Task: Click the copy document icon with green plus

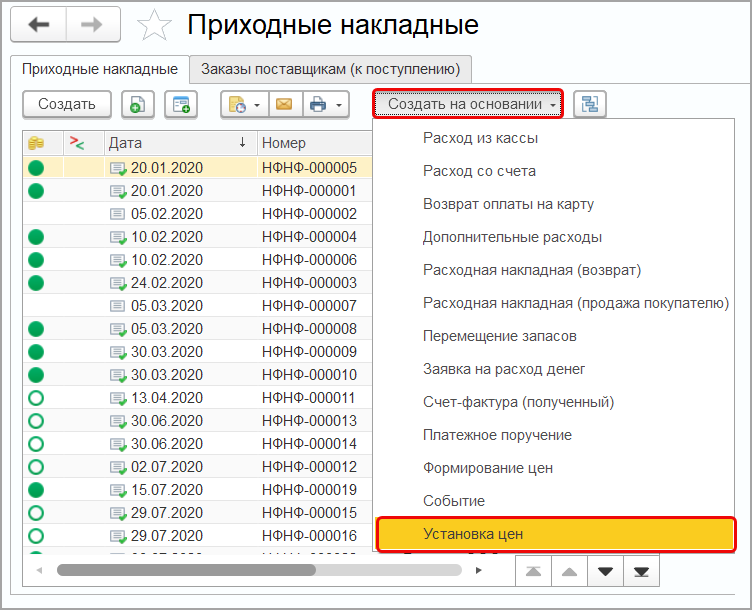Action: click(137, 104)
